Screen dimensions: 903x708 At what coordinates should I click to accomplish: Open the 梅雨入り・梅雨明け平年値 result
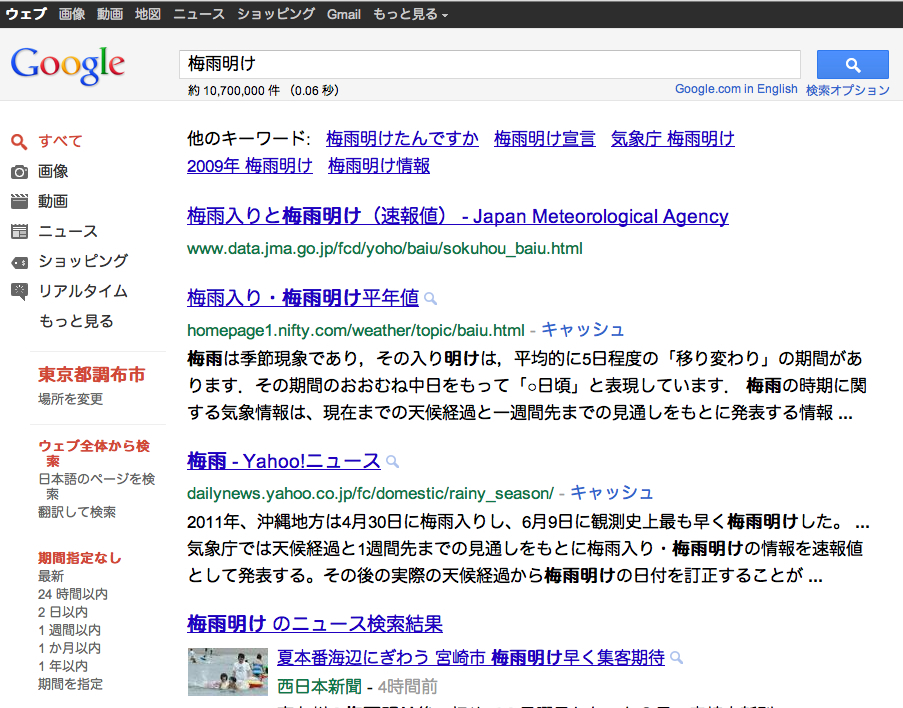tap(303, 298)
